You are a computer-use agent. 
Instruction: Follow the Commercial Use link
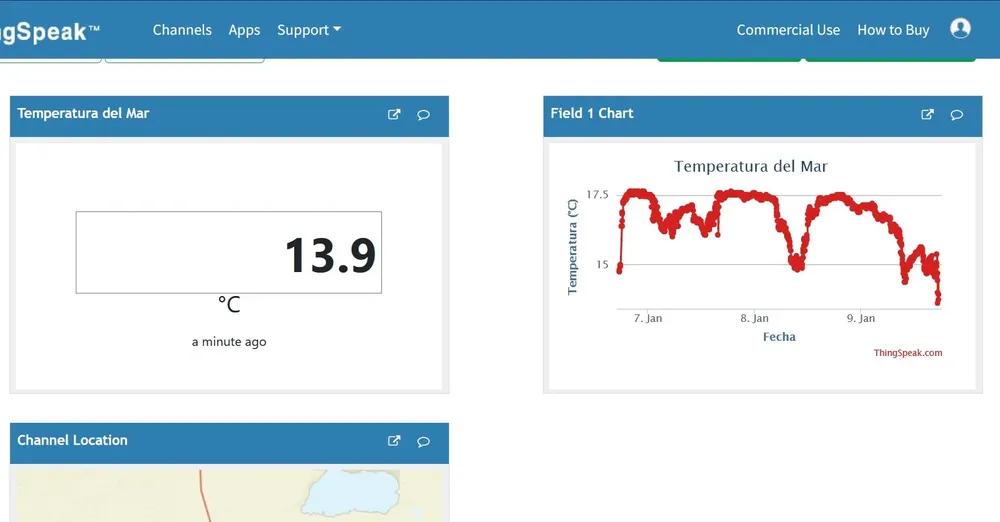pyautogui.click(x=788, y=30)
